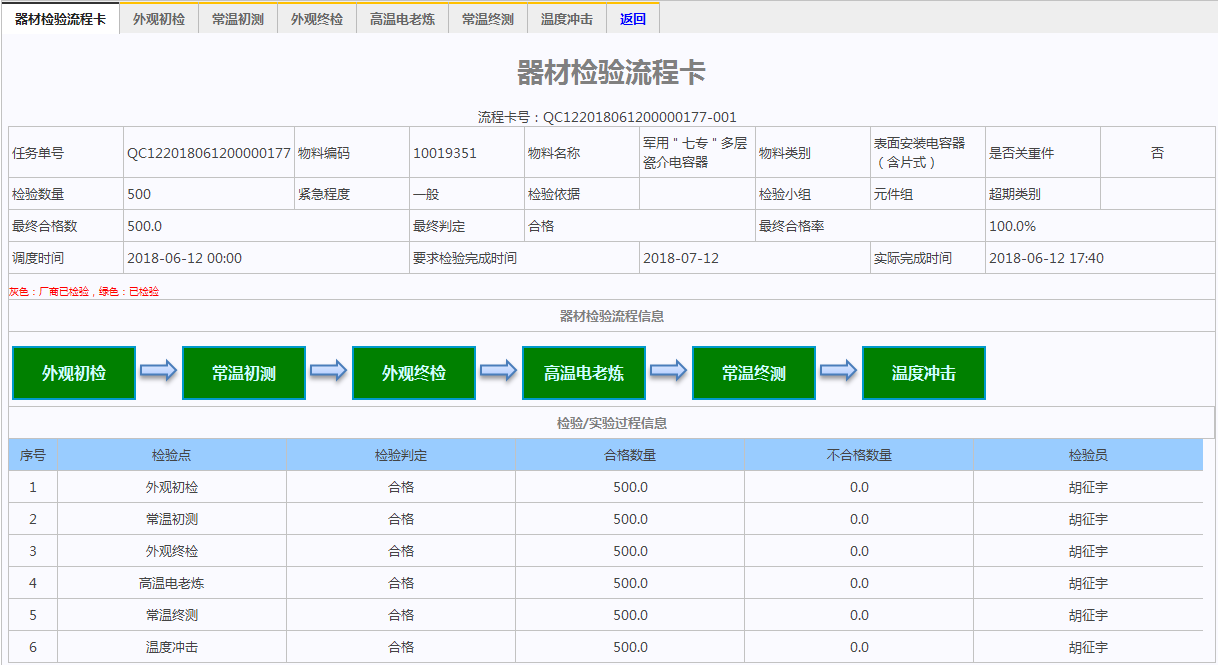Screen dimensions: 1218x665
Task: Open the 常温初测 tab at top
Action: point(238,19)
